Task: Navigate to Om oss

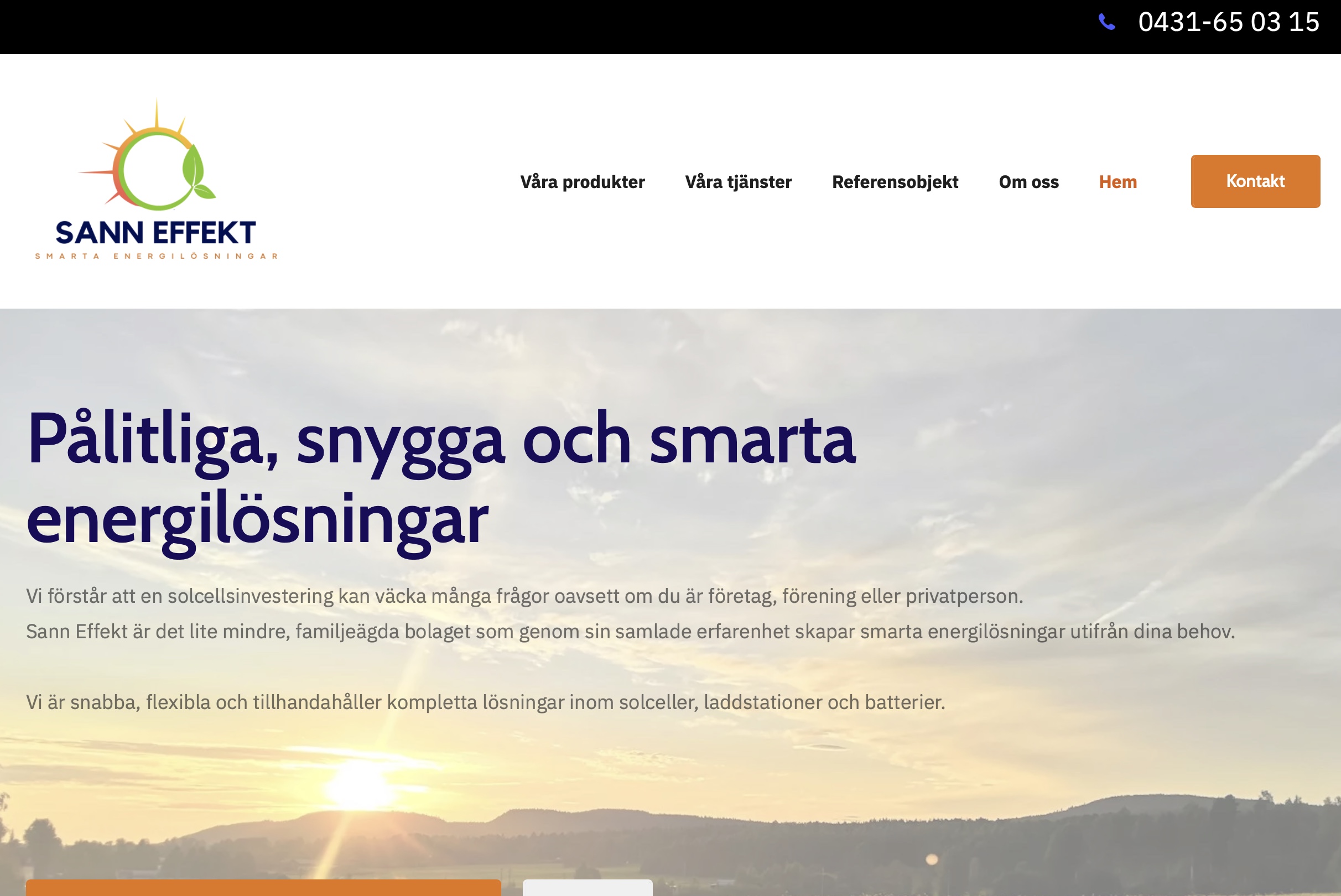Action: (1028, 182)
